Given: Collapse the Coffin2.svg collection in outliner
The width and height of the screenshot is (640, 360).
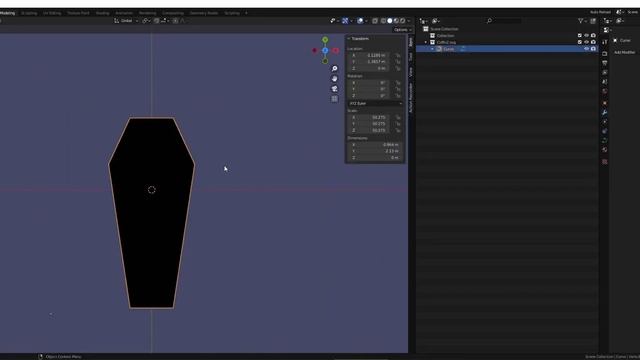Looking at the screenshot, I should 426,42.
